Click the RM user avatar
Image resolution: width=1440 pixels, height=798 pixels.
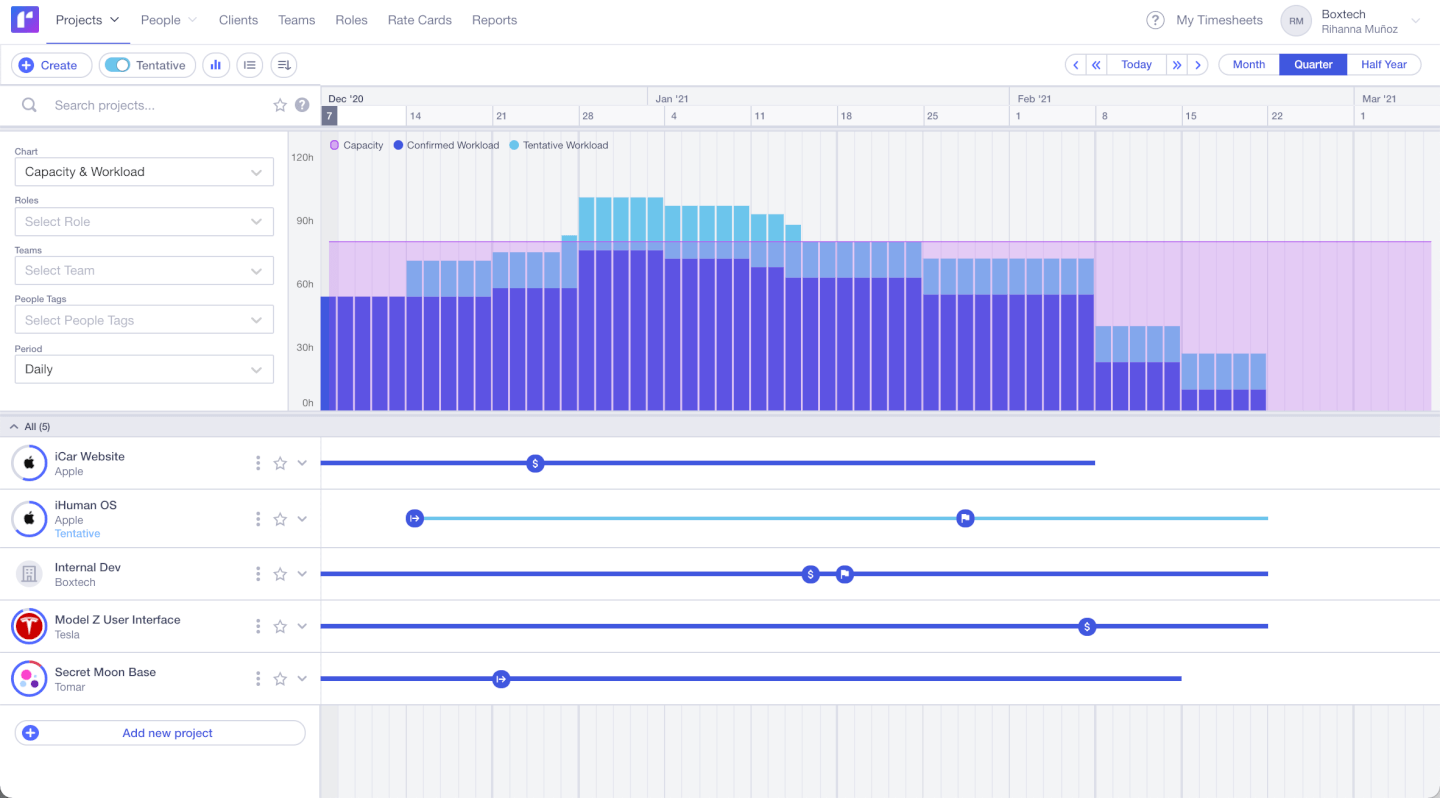[1296, 21]
